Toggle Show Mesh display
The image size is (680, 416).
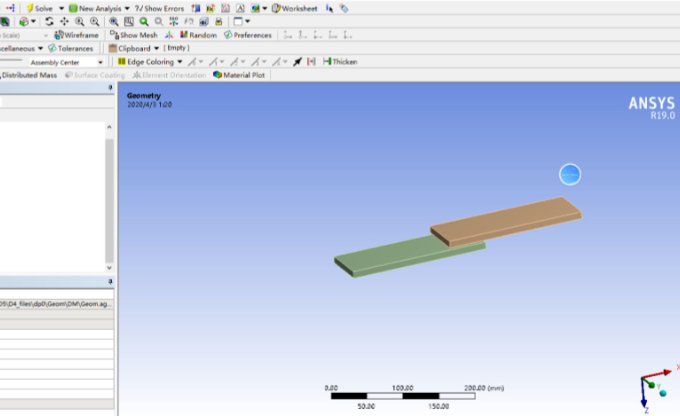[133, 35]
